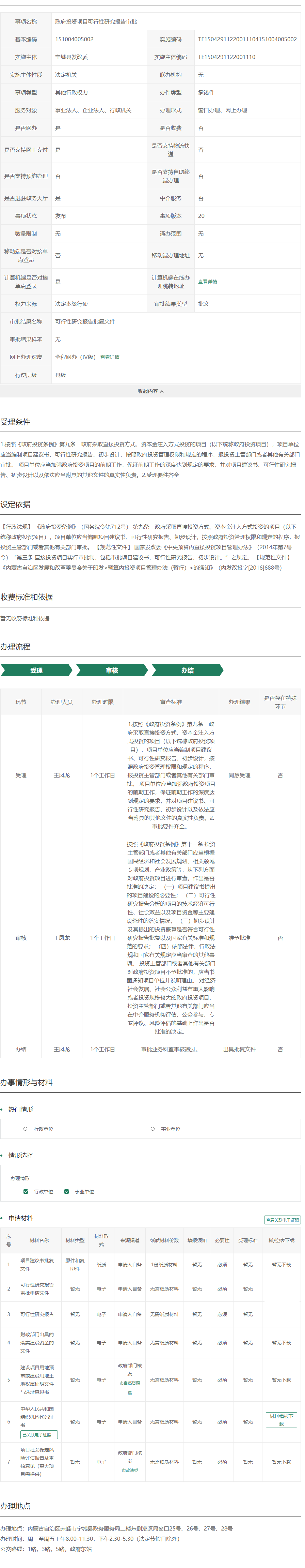
Task: Click 行使层级 value 县级
Action: [60, 375]
